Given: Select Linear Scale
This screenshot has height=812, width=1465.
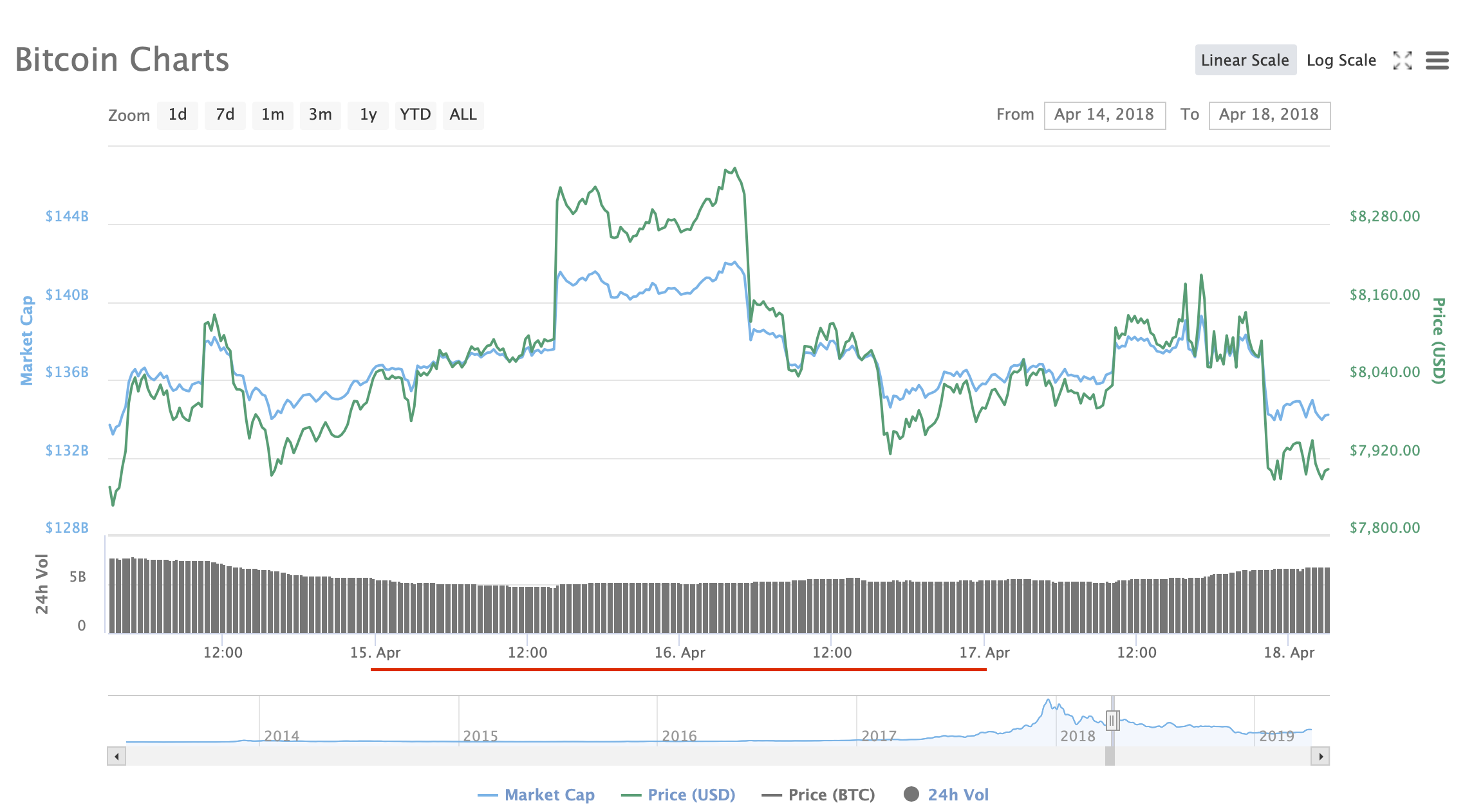Looking at the screenshot, I should 1245,60.
